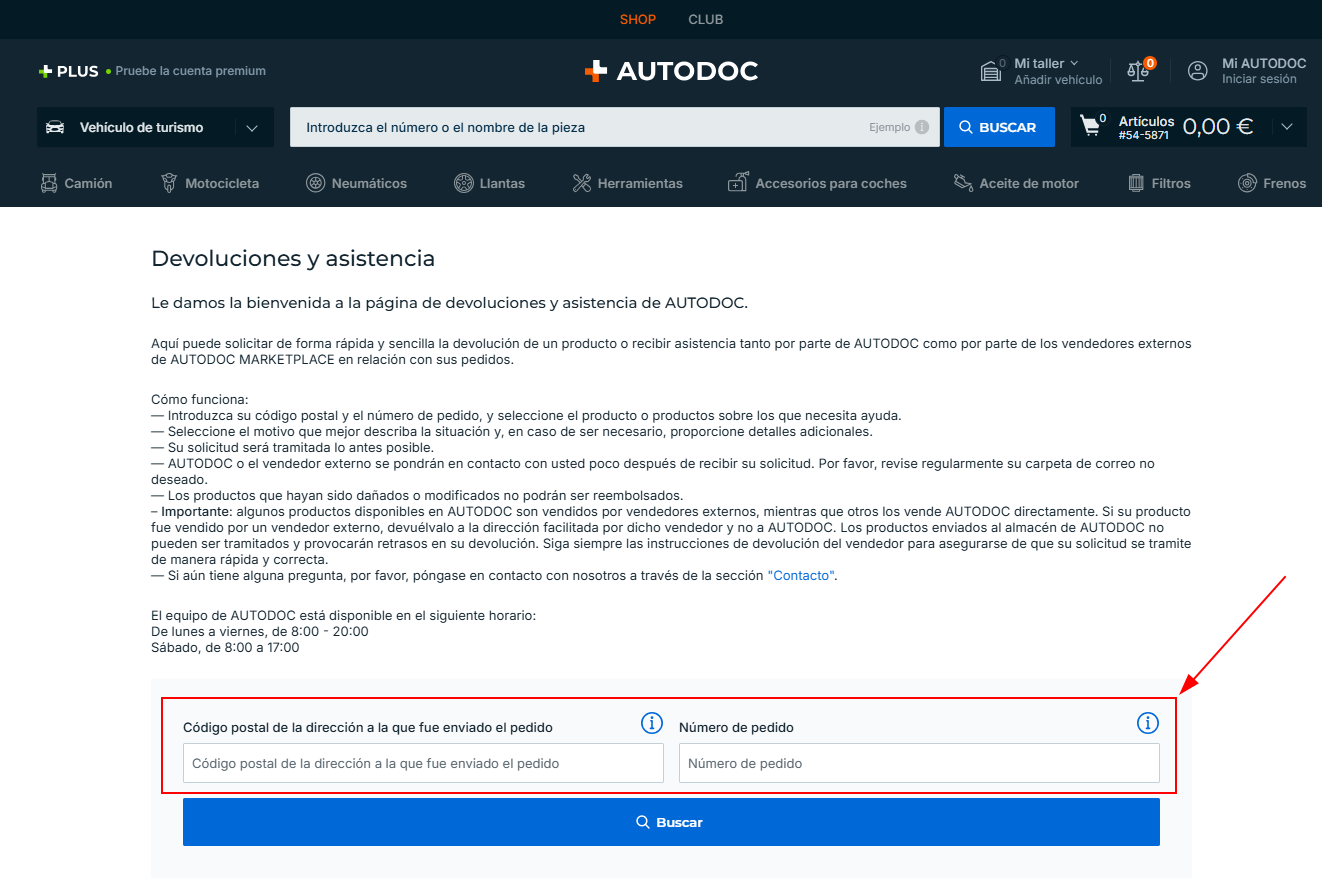Image resolution: width=1322 pixels, height=894 pixels.
Task: Click the truck icon beside Camión
Action: pos(49,183)
